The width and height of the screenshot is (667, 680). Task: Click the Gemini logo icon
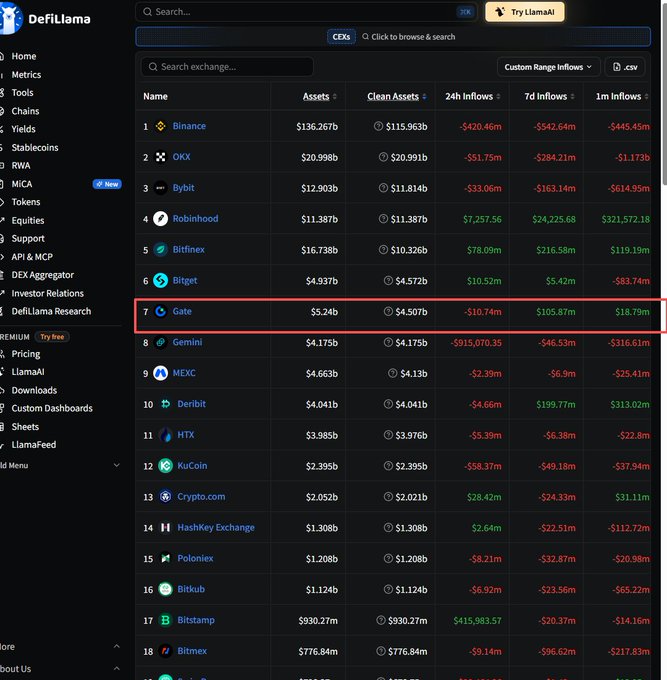point(160,342)
